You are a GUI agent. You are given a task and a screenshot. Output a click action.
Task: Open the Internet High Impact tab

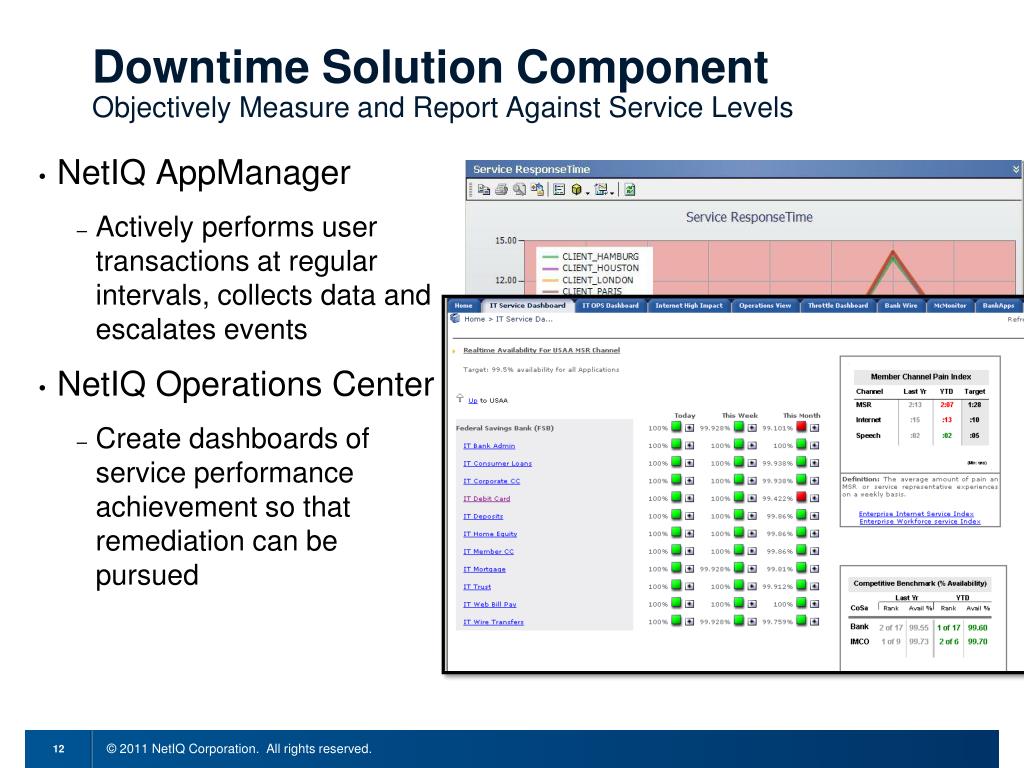(689, 306)
